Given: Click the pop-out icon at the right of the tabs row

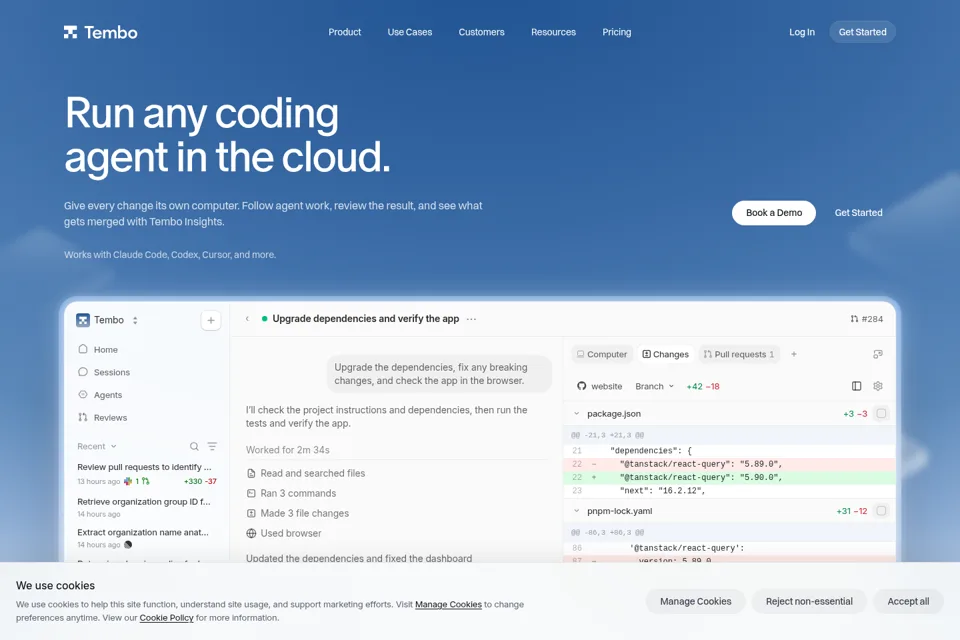Looking at the screenshot, I should coord(878,354).
